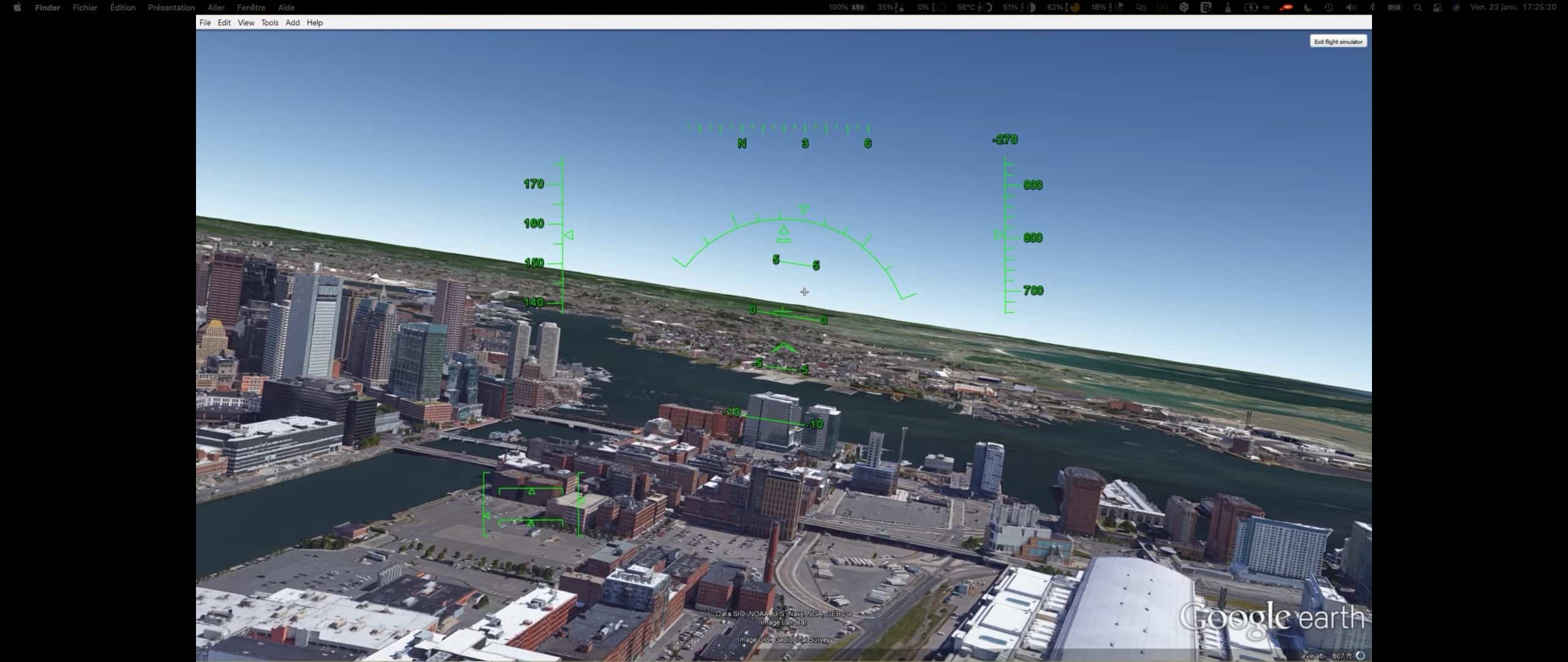The height and width of the screenshot is (662, 1568).
Task: Open Spotlight search magnifier icon
Action: point(1417,7)
